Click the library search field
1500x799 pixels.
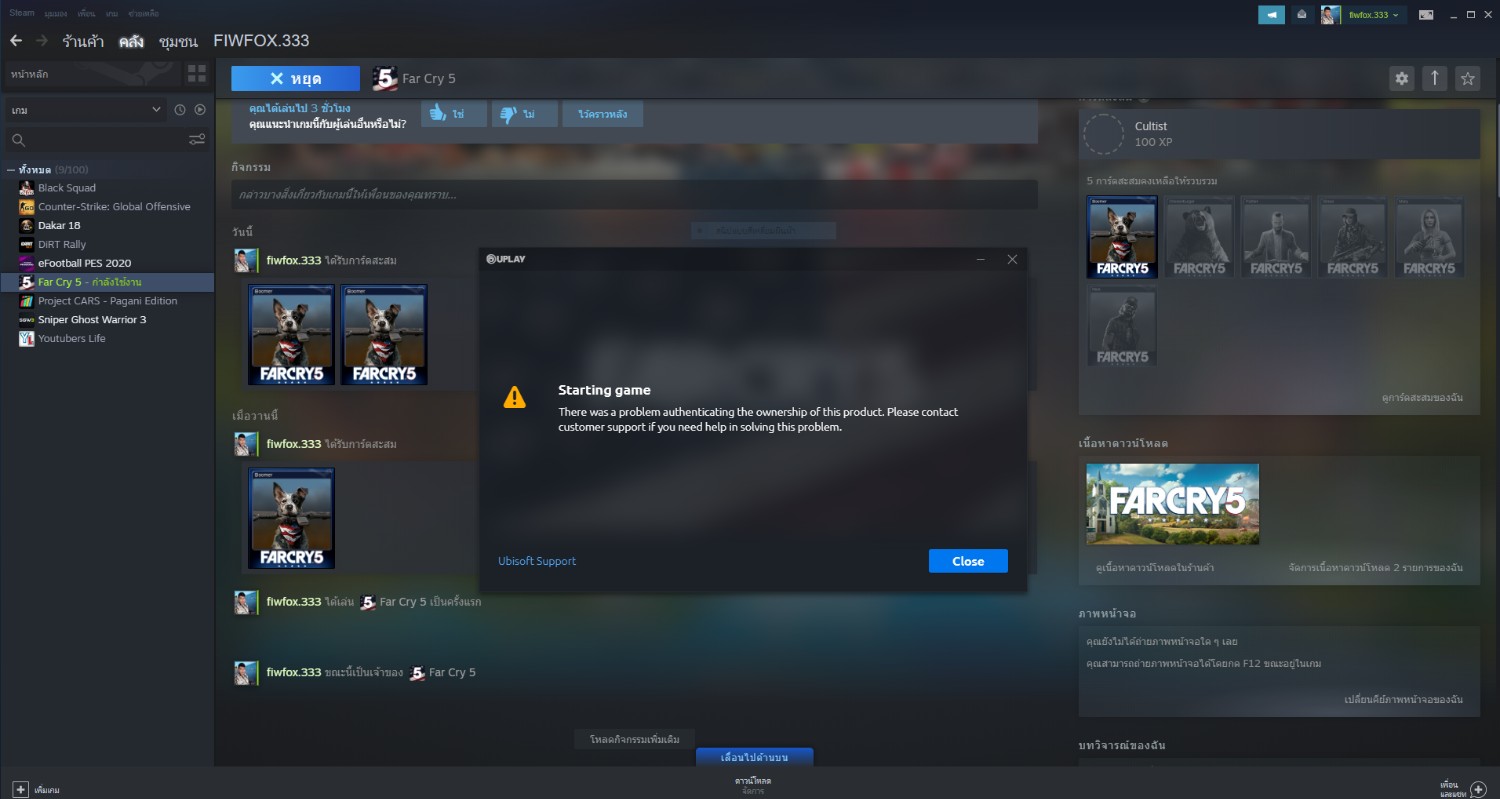[x=105, y=140]
